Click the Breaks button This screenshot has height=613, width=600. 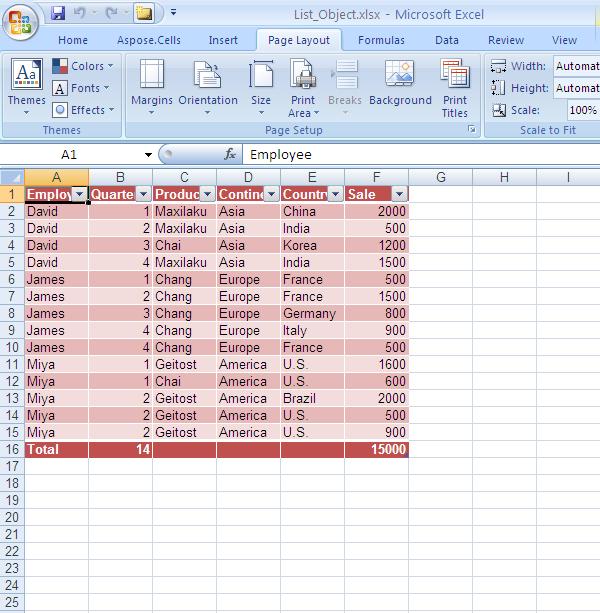tap(345, 87)
